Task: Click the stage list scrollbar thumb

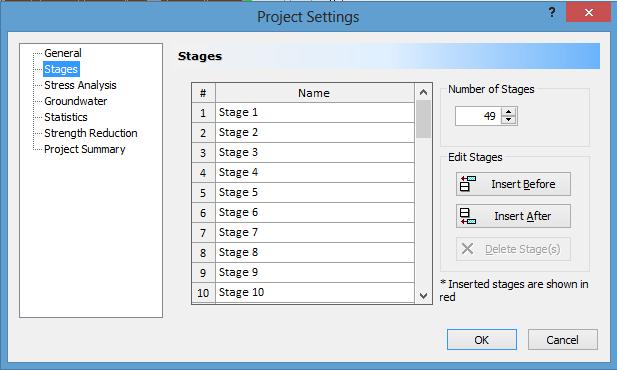Action: click(x=423, y=119)
